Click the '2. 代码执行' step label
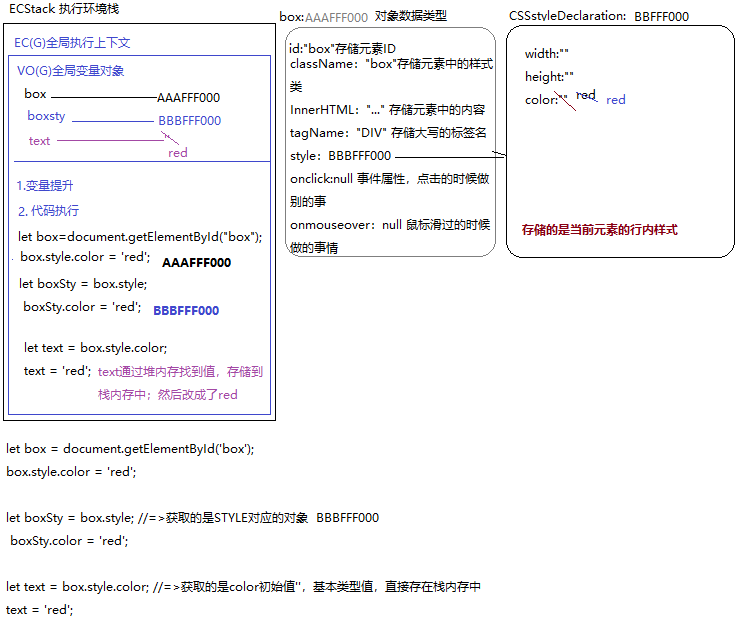Viewport: 754px width, 630px height. [48, 211]
